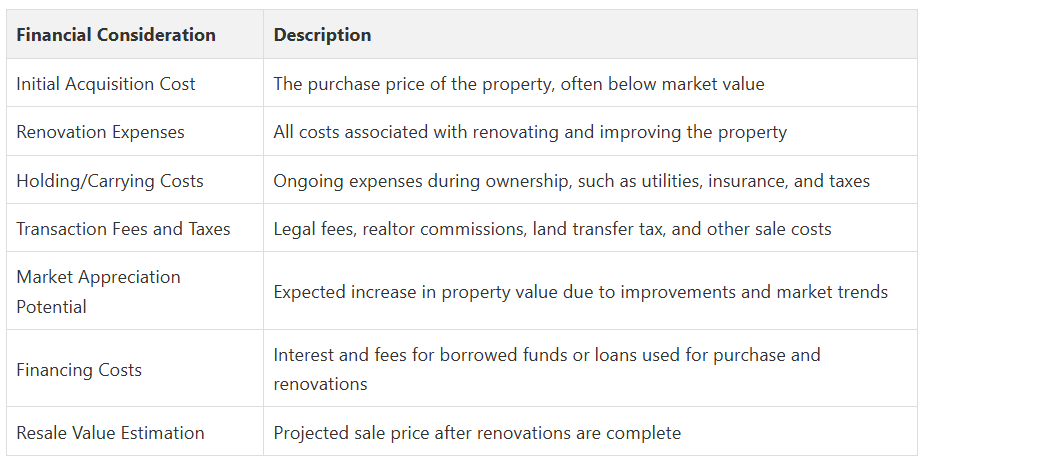Select the Market Appreciation Potential cell

click(x=98, y=291)
